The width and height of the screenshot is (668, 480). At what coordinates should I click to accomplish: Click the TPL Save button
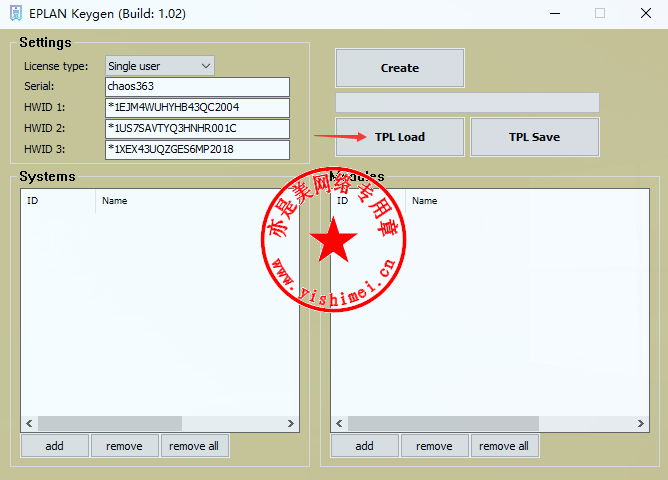535,137
